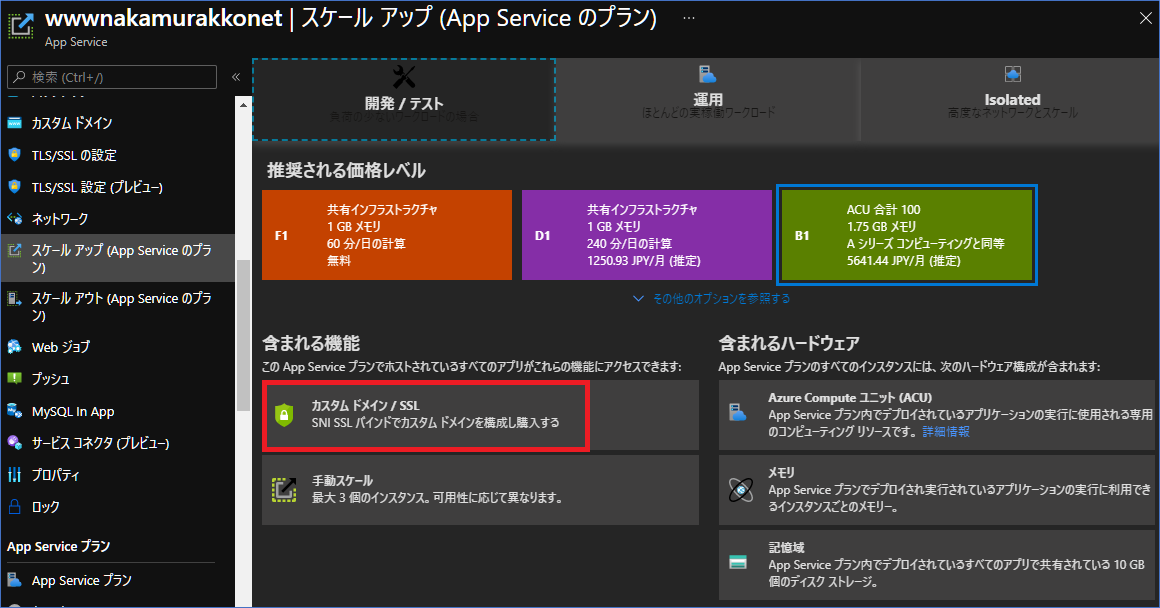Click the MySQL In App icon
The width and height of the screenshot is (1160, 608).
(14, 411)
